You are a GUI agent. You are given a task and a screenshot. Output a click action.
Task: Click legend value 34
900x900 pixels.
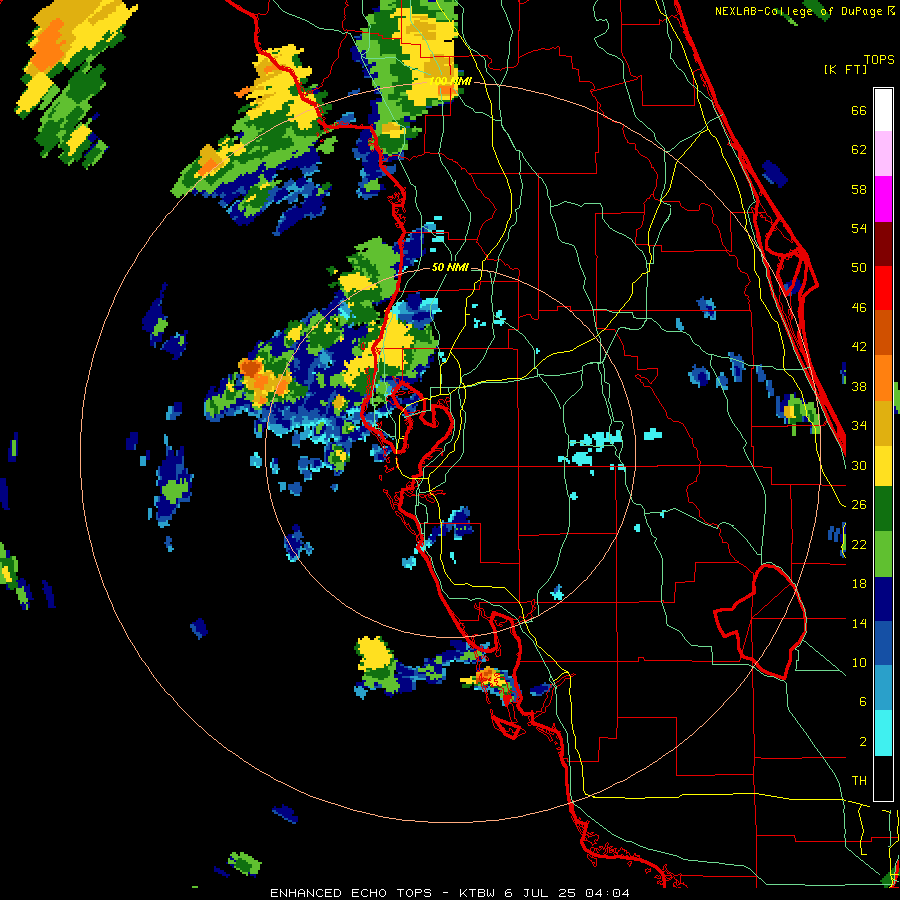[859, 425]
